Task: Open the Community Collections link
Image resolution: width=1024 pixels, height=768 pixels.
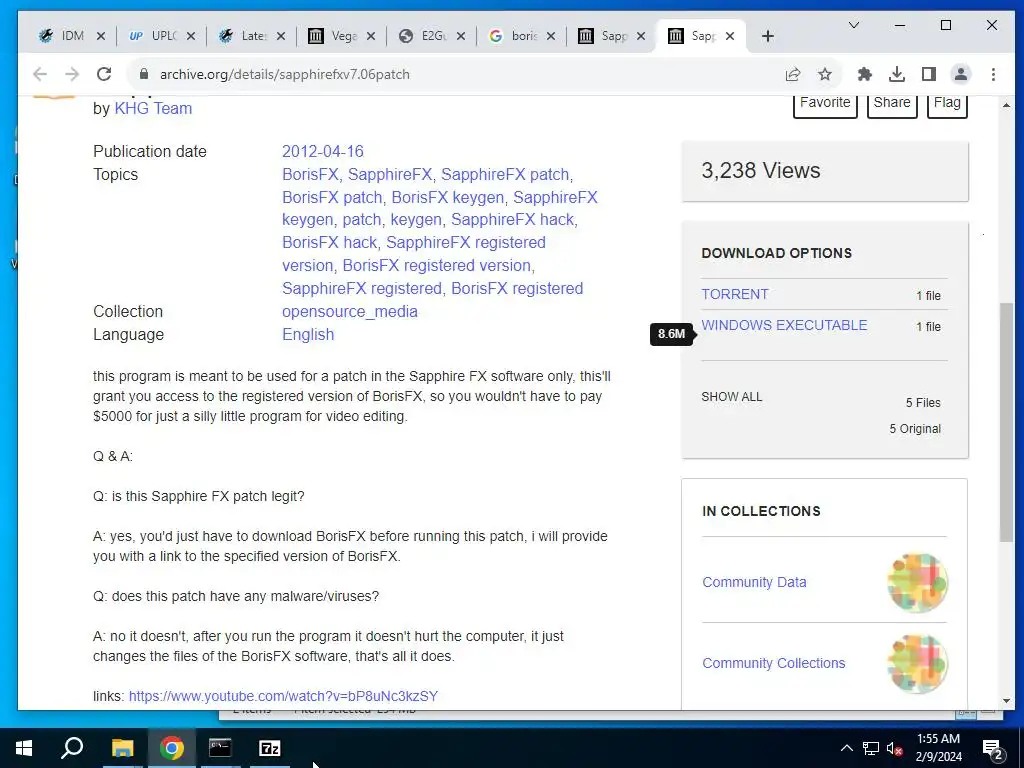Action: coord(774,663)
